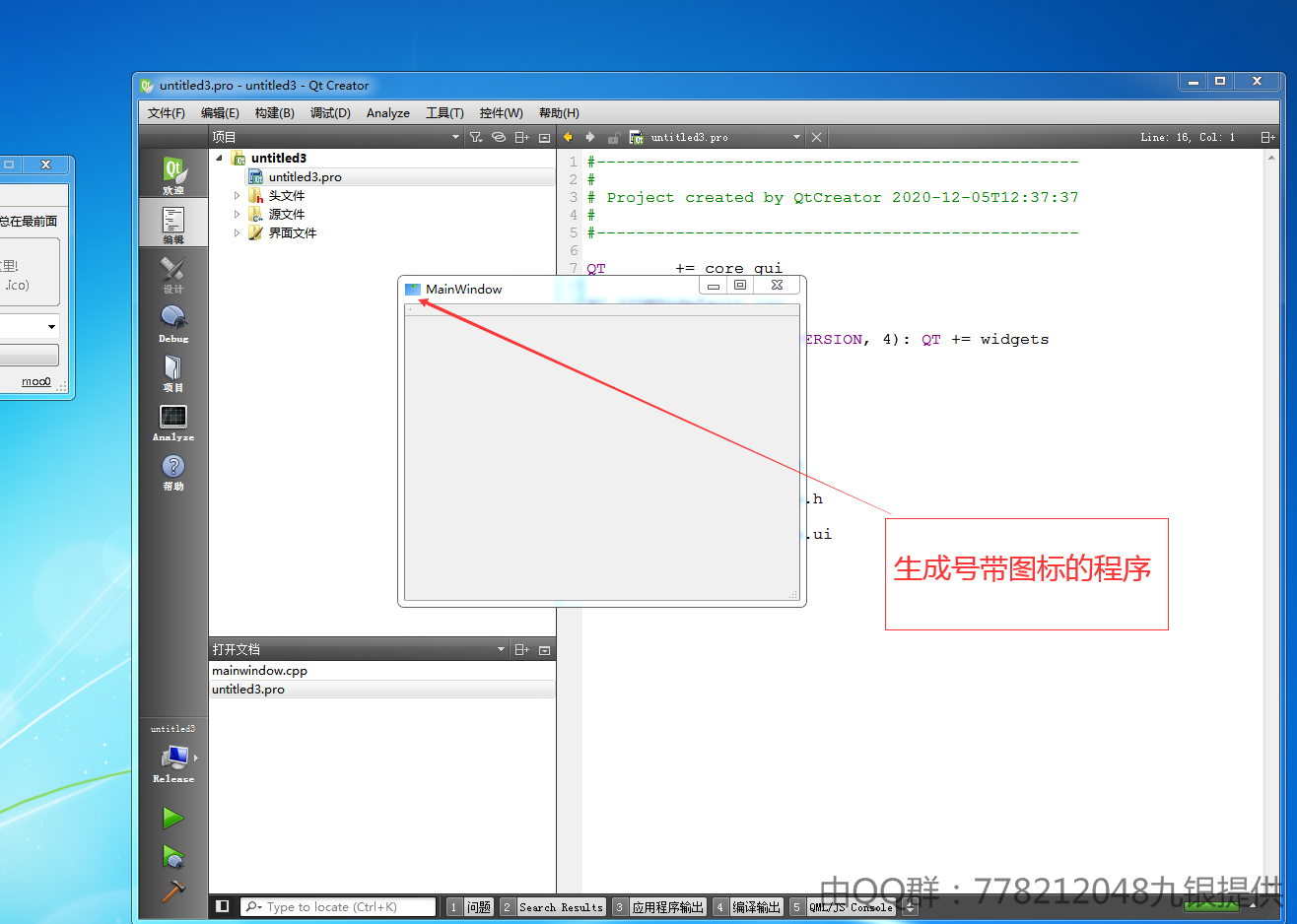Screen dimensions: 1297x924
Task: Split the Open Documents pane
Action: point(522,649)
